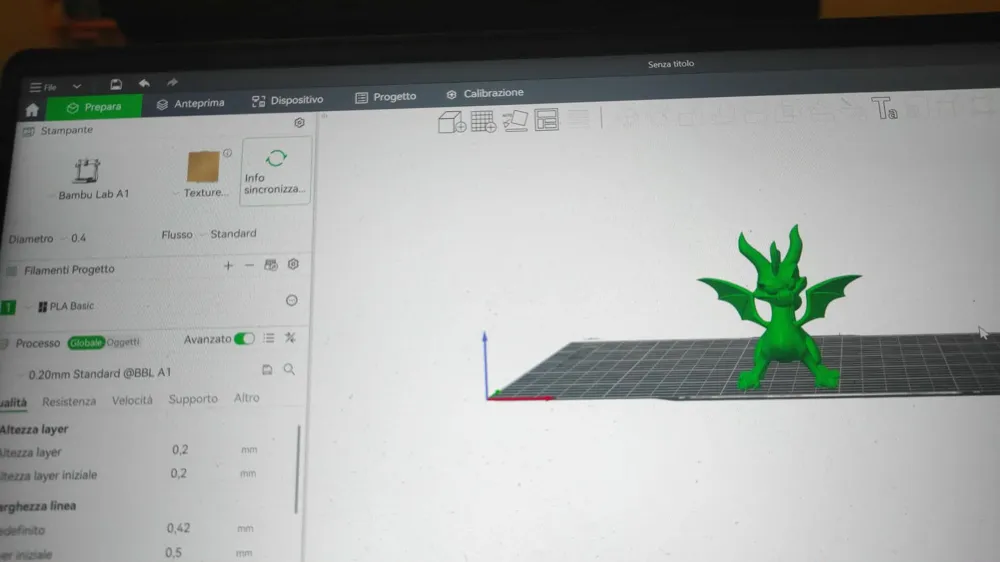Select Oggetti process mode
The image size is (1000, 562).
123,342
